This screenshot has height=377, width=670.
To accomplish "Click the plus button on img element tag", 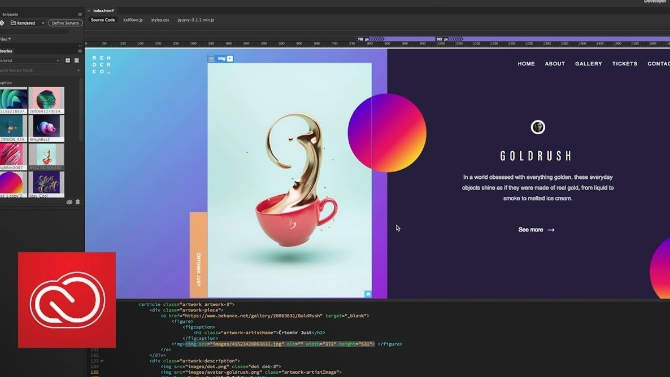I will [x=230, y=59].
